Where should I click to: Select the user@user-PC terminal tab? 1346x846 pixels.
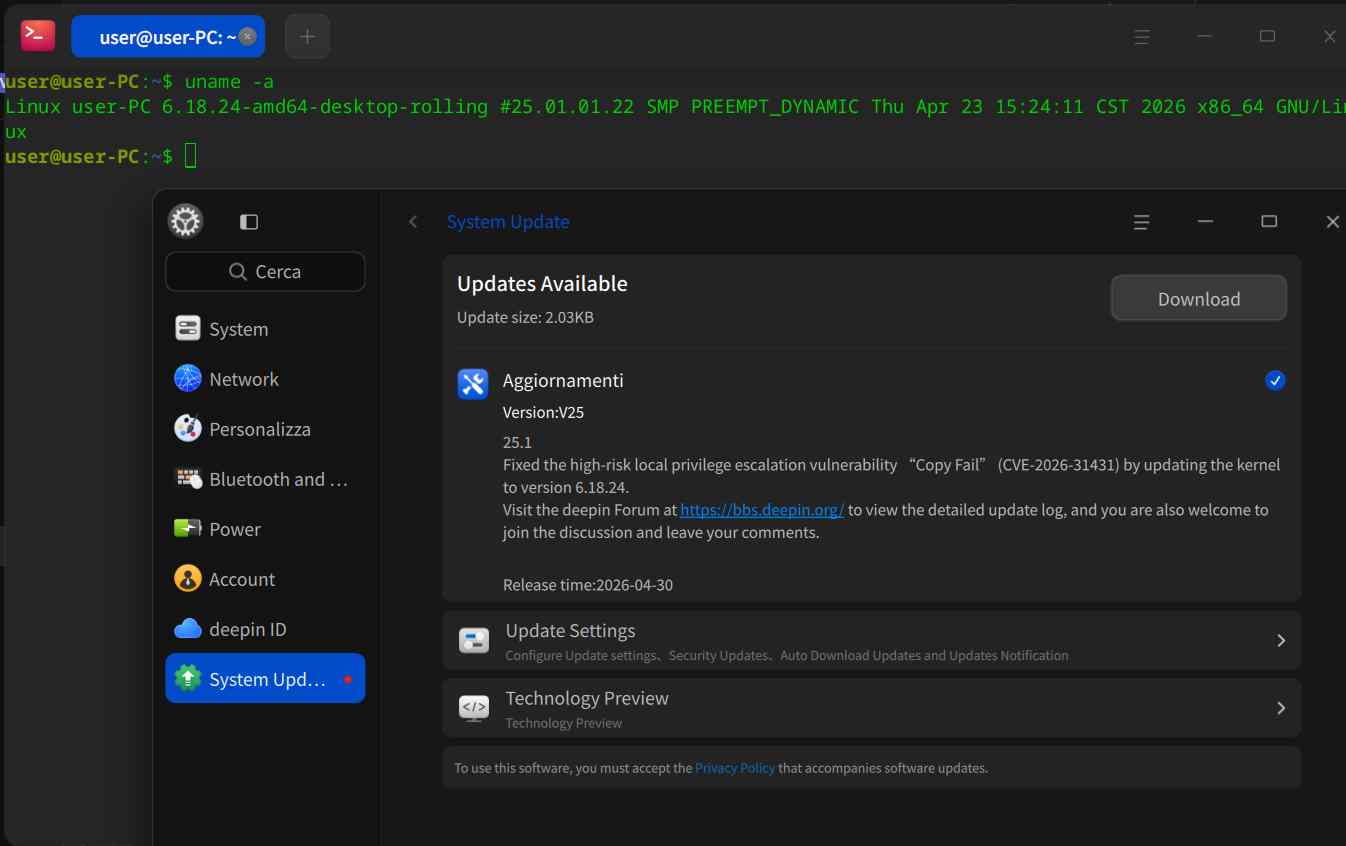(x=168, y=36)
